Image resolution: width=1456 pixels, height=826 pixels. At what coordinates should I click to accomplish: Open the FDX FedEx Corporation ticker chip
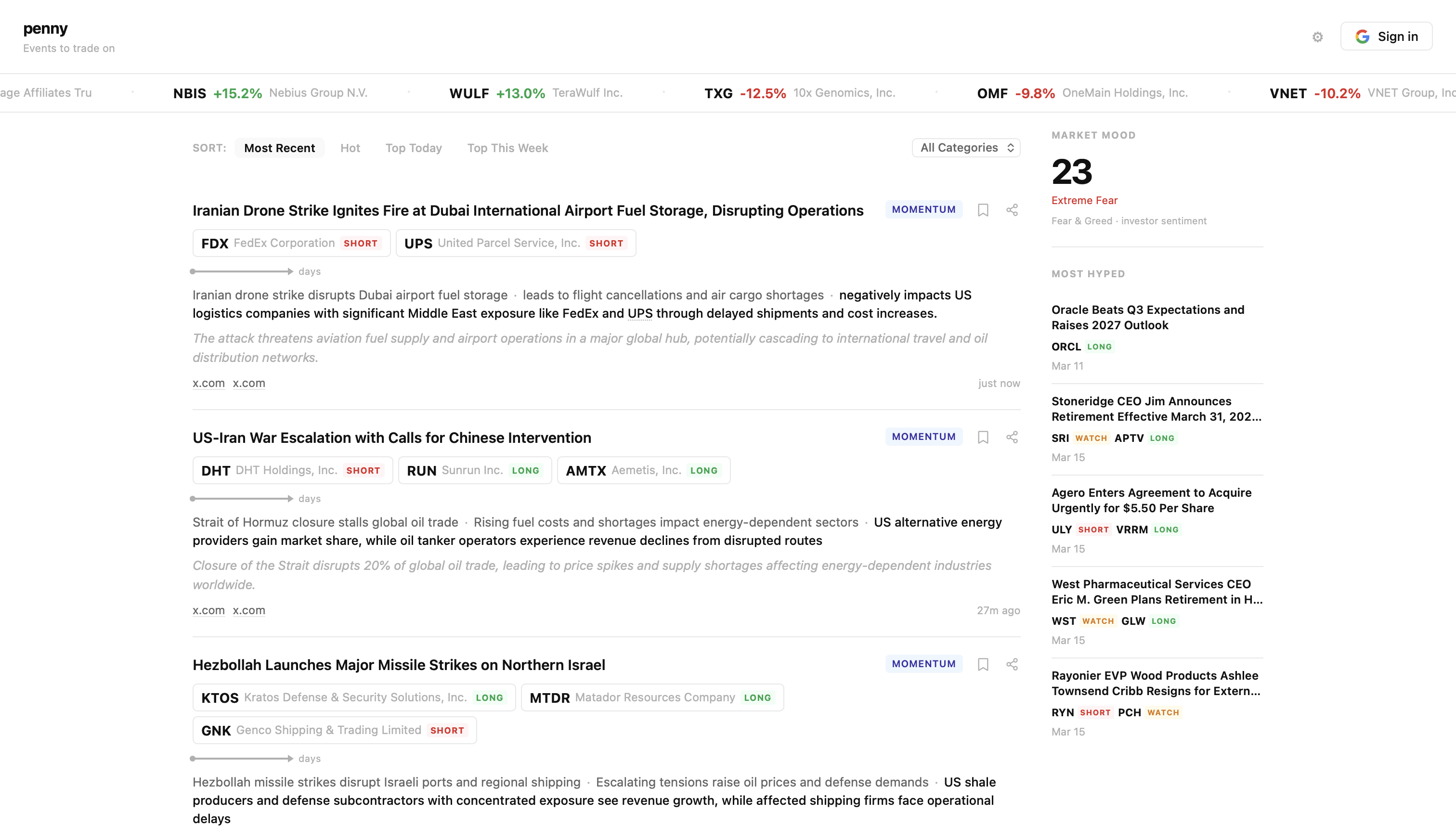(291, 244)
